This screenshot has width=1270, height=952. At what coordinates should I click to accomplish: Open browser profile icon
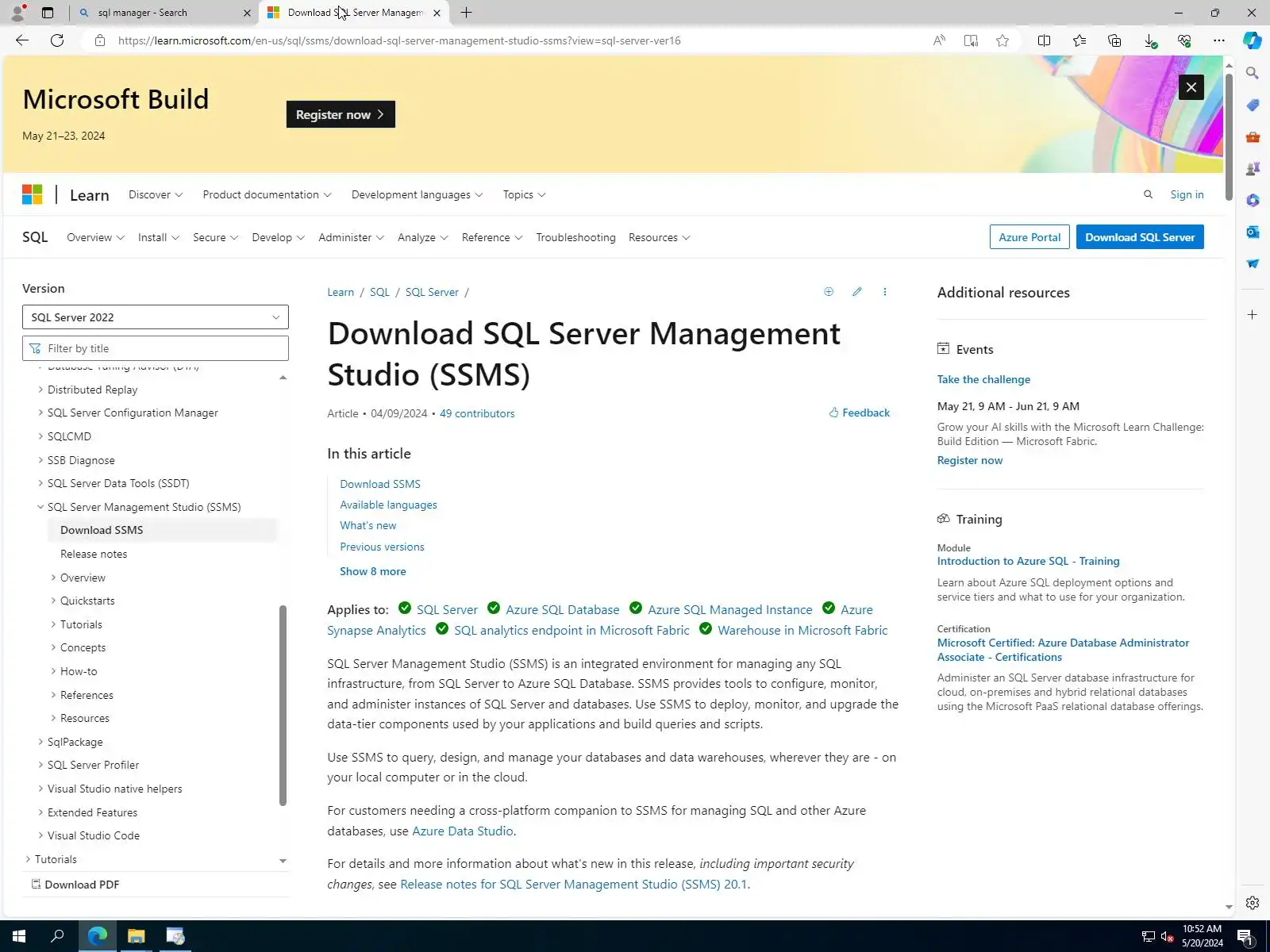coord(17,13)
